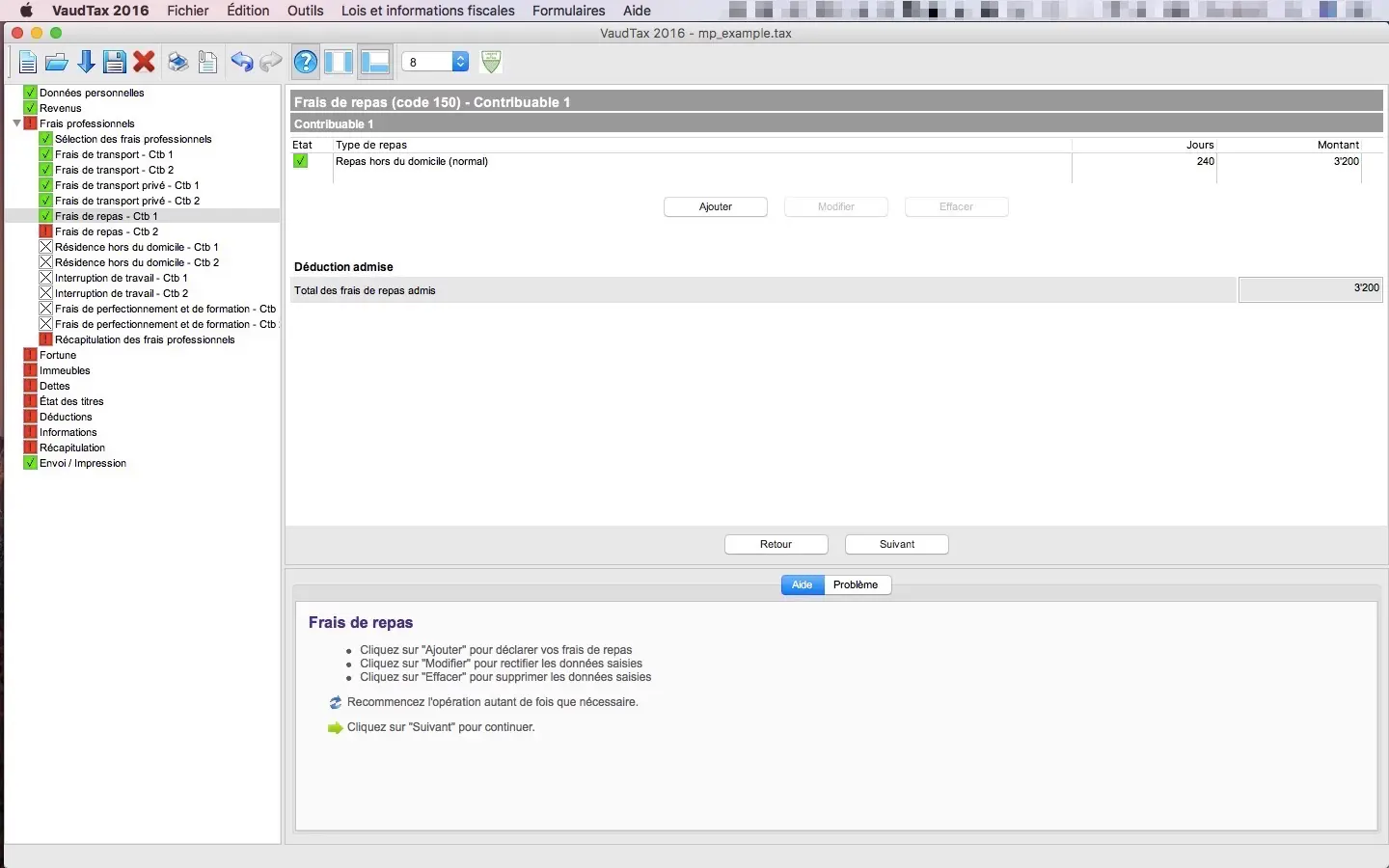Select Interruption de travail - Ctb 1
This screenshot has width=1389, height=868.
[x=122, y=278]
